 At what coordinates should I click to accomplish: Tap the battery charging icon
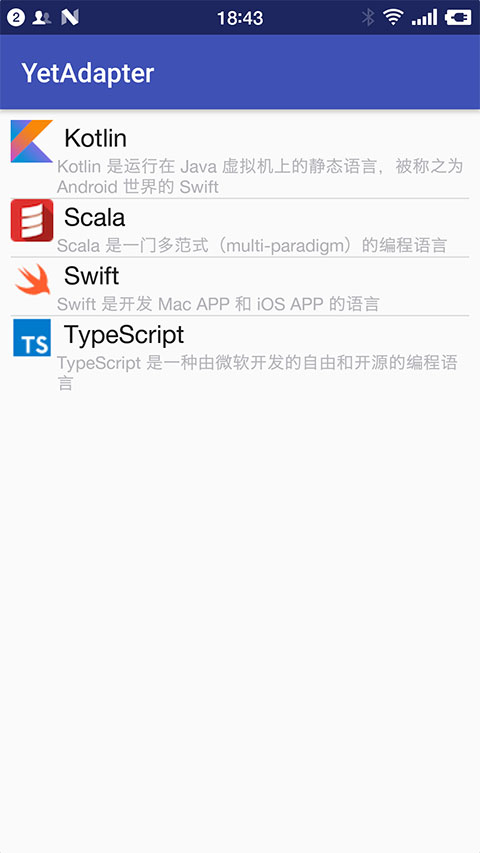458,17
